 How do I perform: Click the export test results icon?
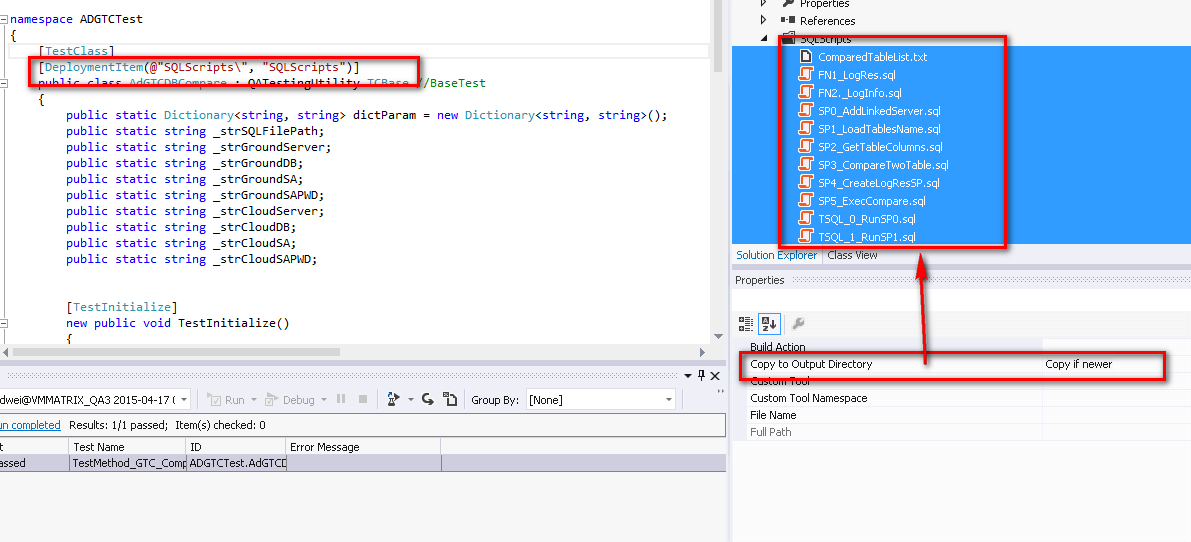(393, 399)
